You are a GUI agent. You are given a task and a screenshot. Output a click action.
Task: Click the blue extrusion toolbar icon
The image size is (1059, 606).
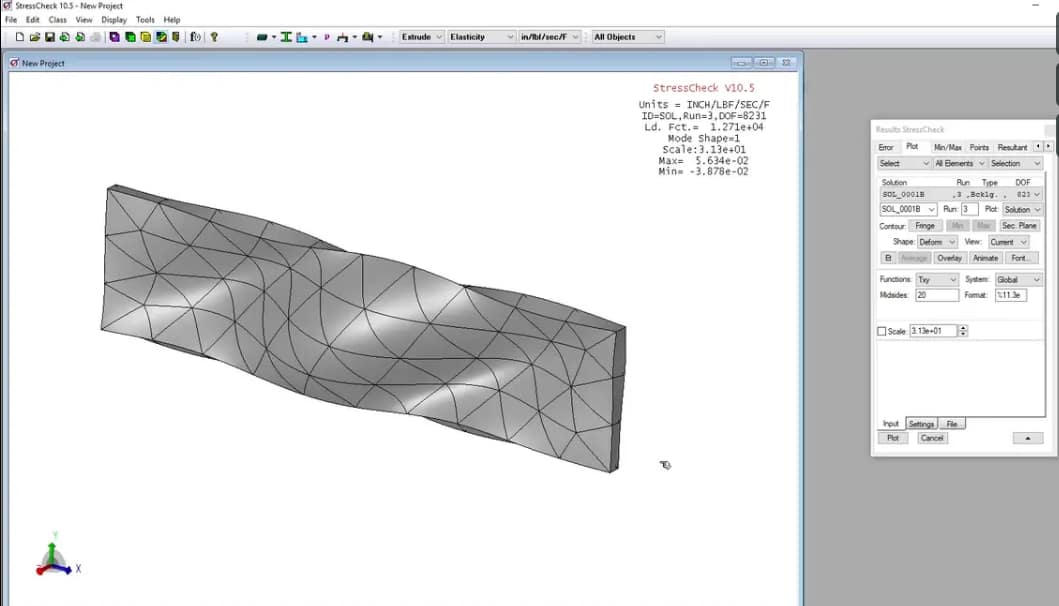pyautogui.click(x=301, y=36)
